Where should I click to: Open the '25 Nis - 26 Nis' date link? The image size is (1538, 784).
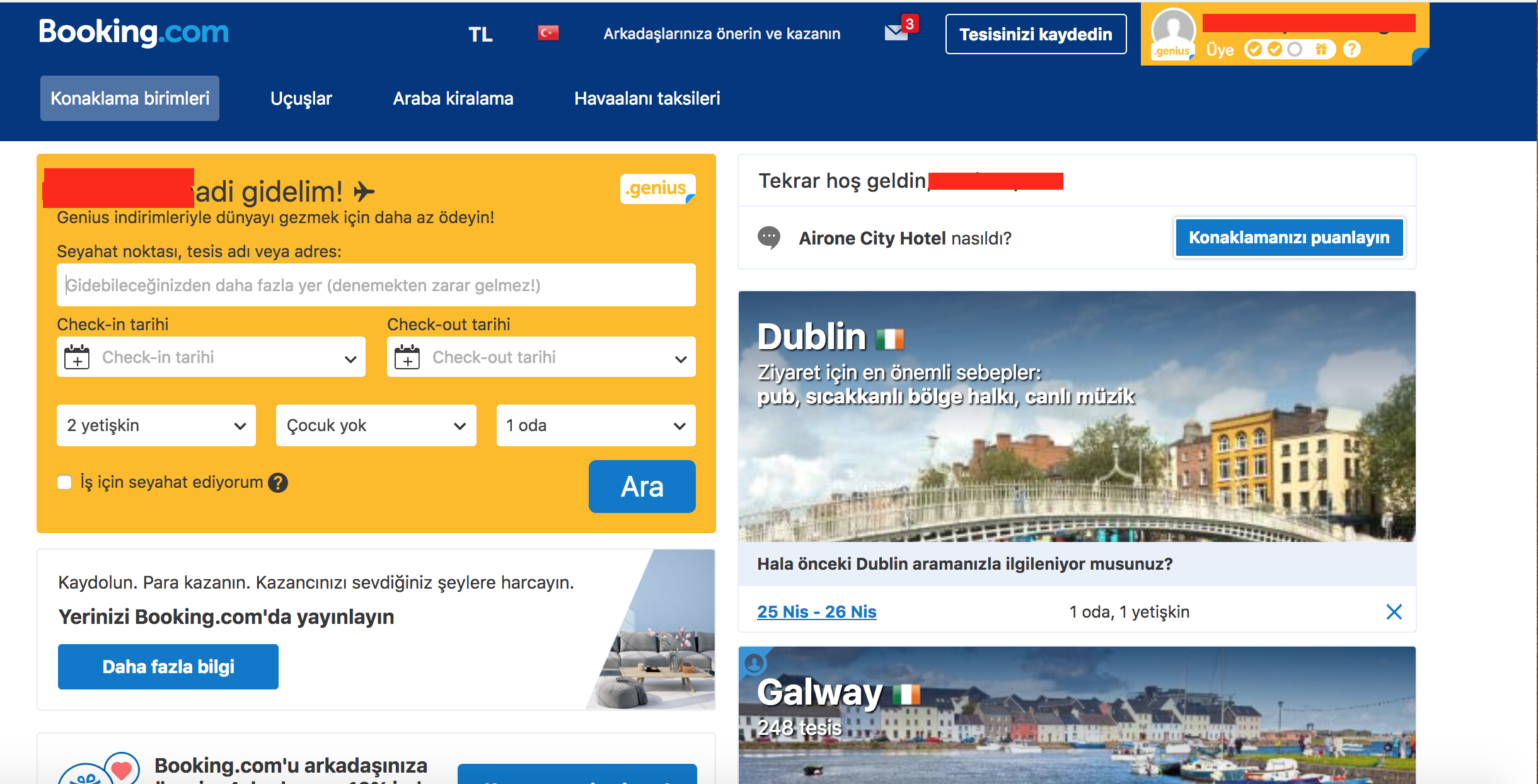[817, 611]
